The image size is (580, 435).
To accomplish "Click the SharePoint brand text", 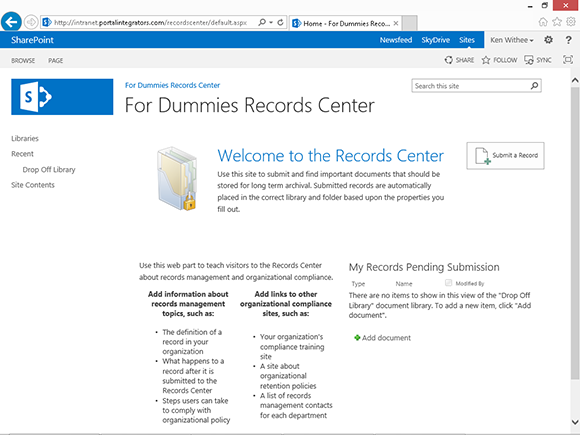I will [x=32, y=40].
